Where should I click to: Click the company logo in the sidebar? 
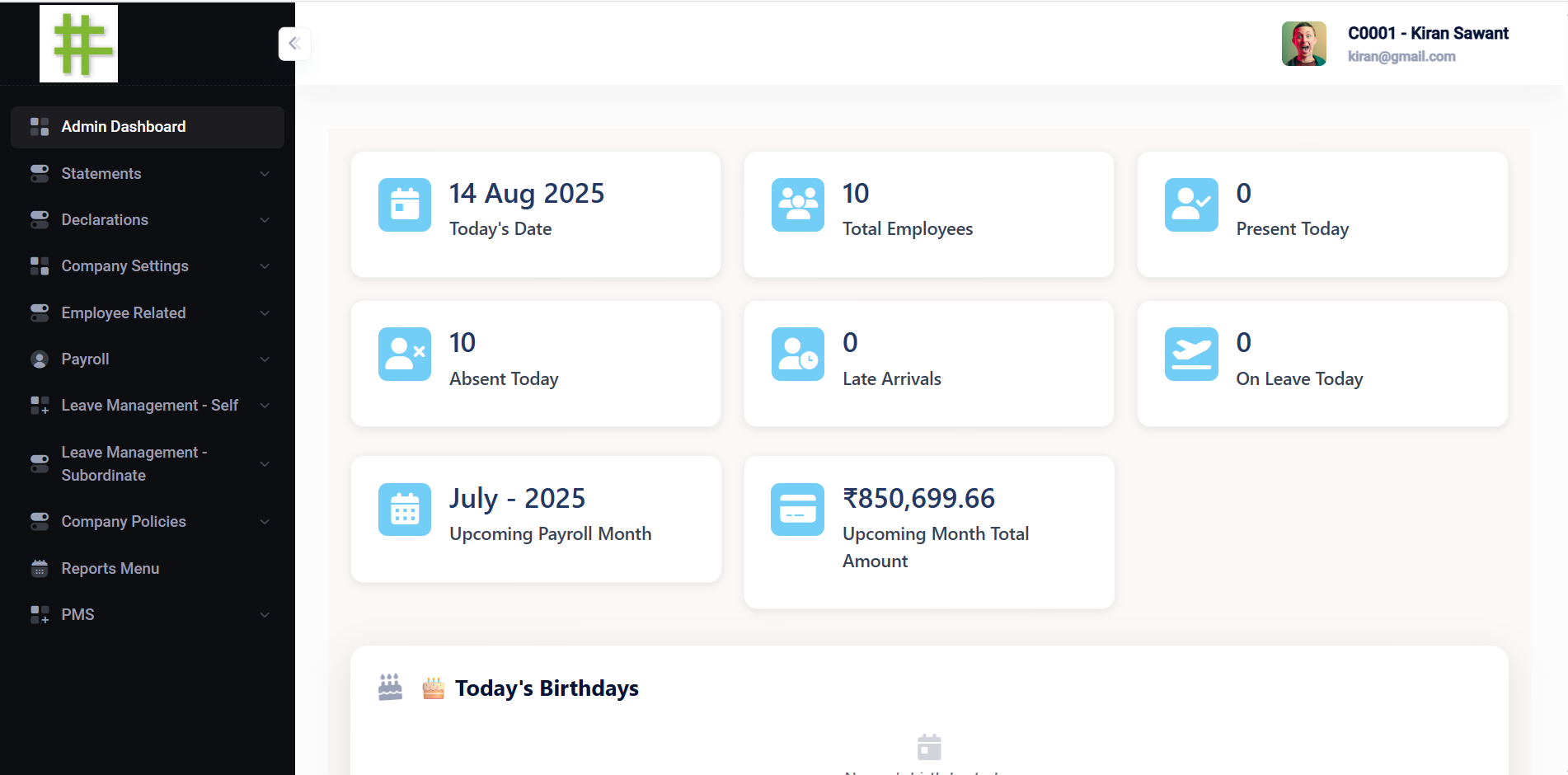(x=78, y=43)
